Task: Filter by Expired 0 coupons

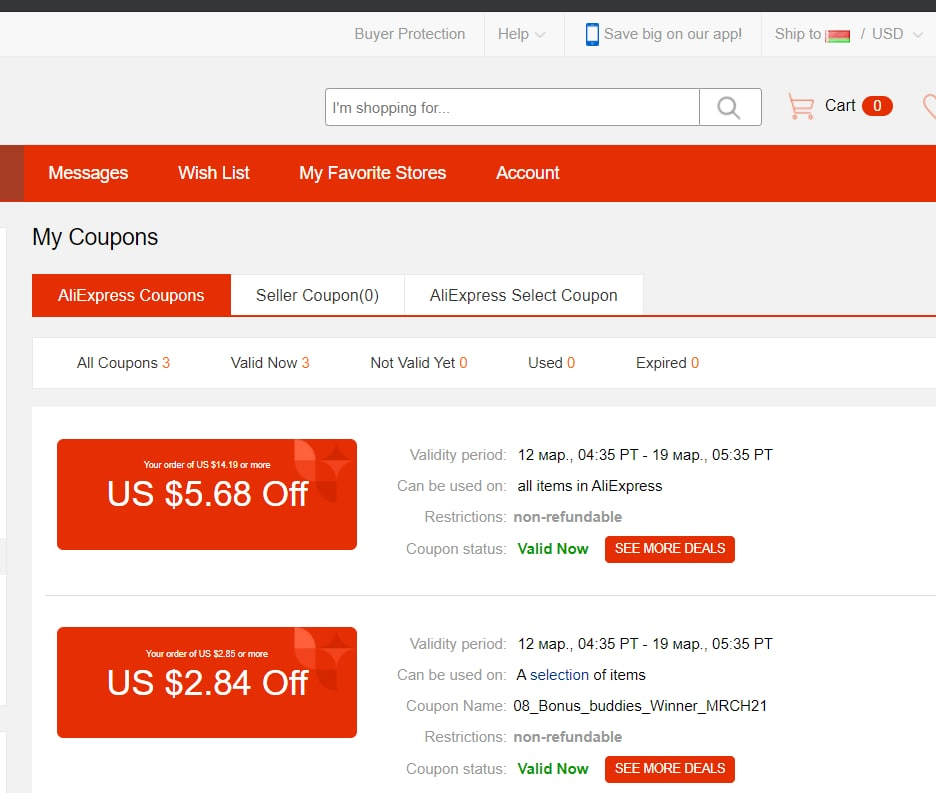Action: pyautogui.click(x=667, y=363)
